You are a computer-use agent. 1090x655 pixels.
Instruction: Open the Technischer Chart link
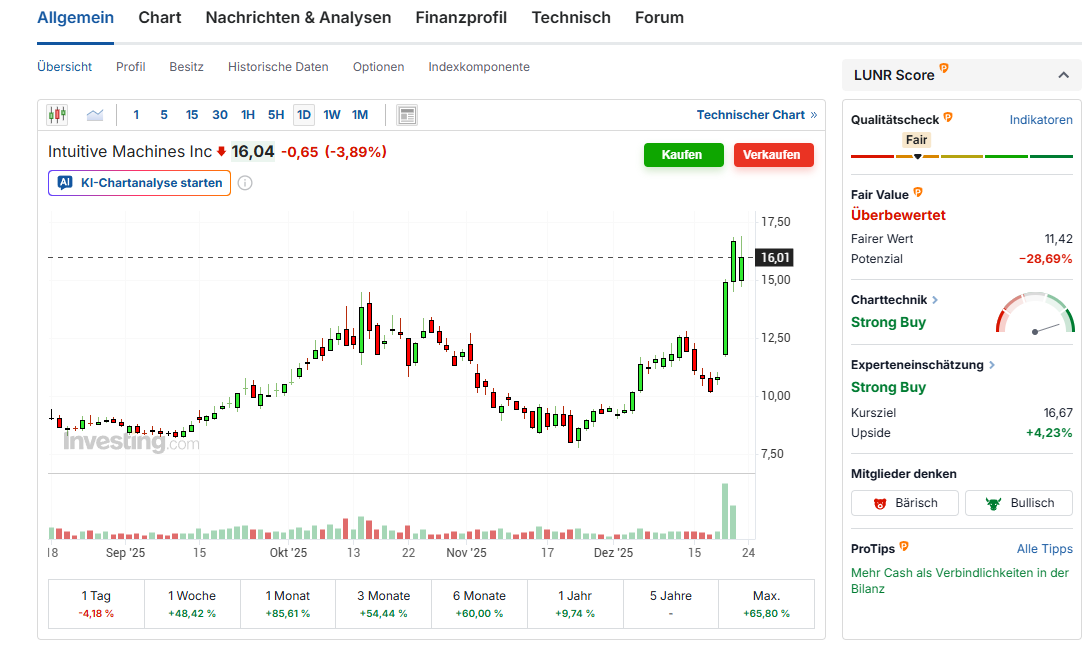coord(756,115)
